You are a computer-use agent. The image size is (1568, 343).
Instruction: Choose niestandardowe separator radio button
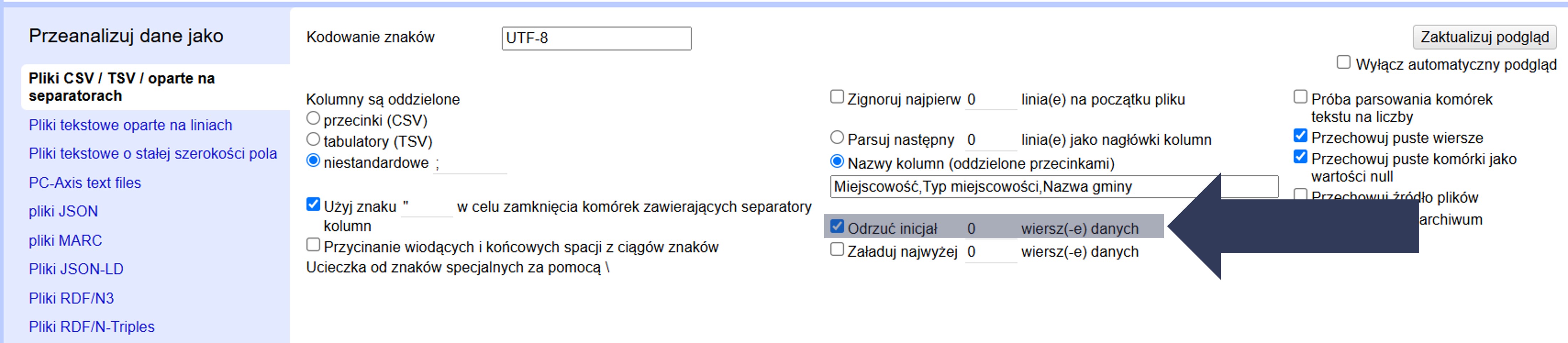click(313, 161)
